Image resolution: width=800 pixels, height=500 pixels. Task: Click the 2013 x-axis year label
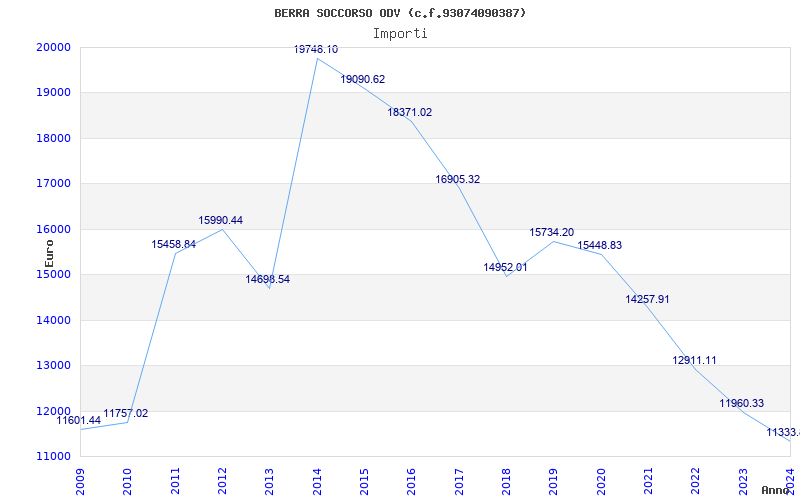point(269,482)
